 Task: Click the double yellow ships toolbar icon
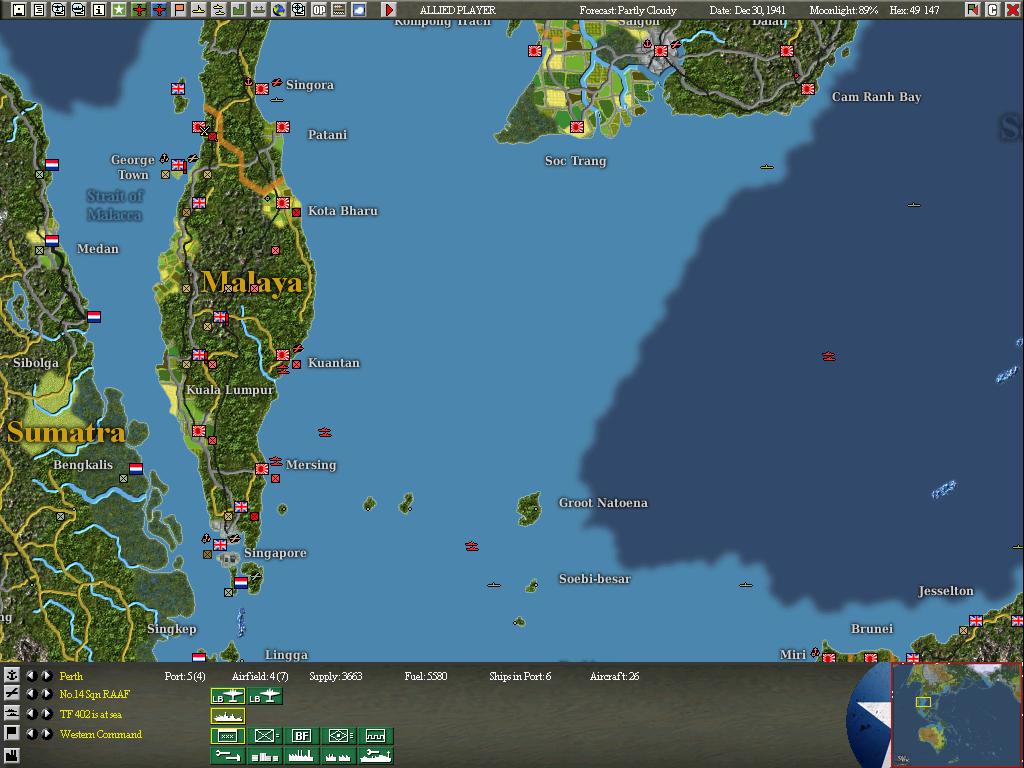click(x=219, y=10)
